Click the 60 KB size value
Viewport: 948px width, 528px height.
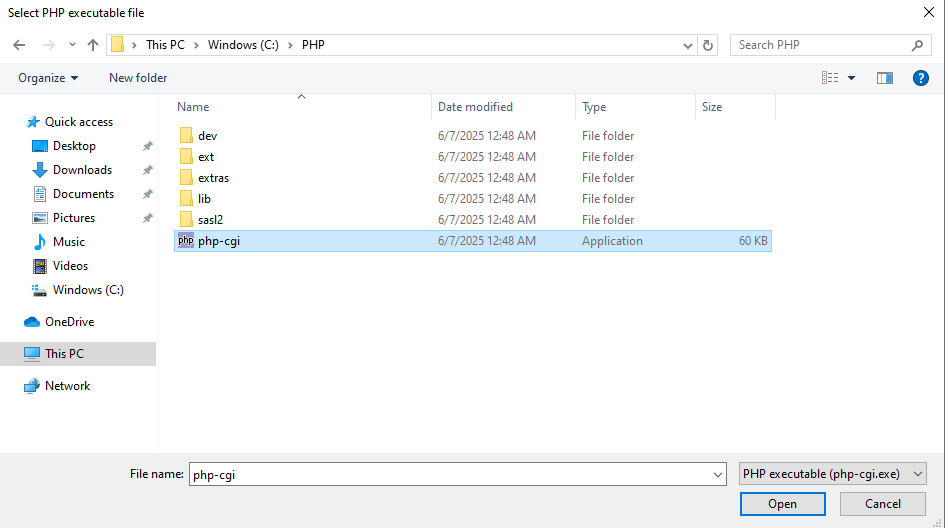(753, 241)
